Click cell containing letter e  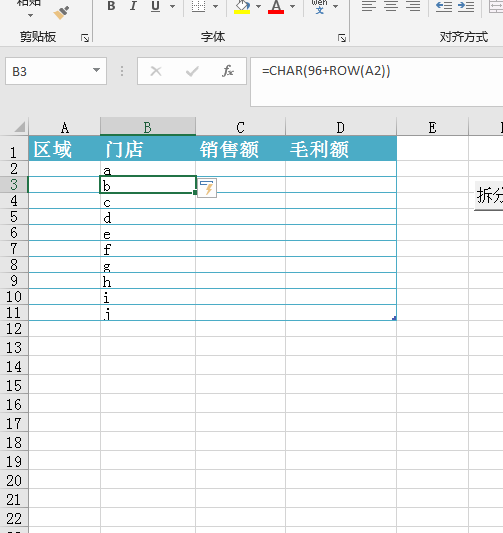click(x=148, y=233)
